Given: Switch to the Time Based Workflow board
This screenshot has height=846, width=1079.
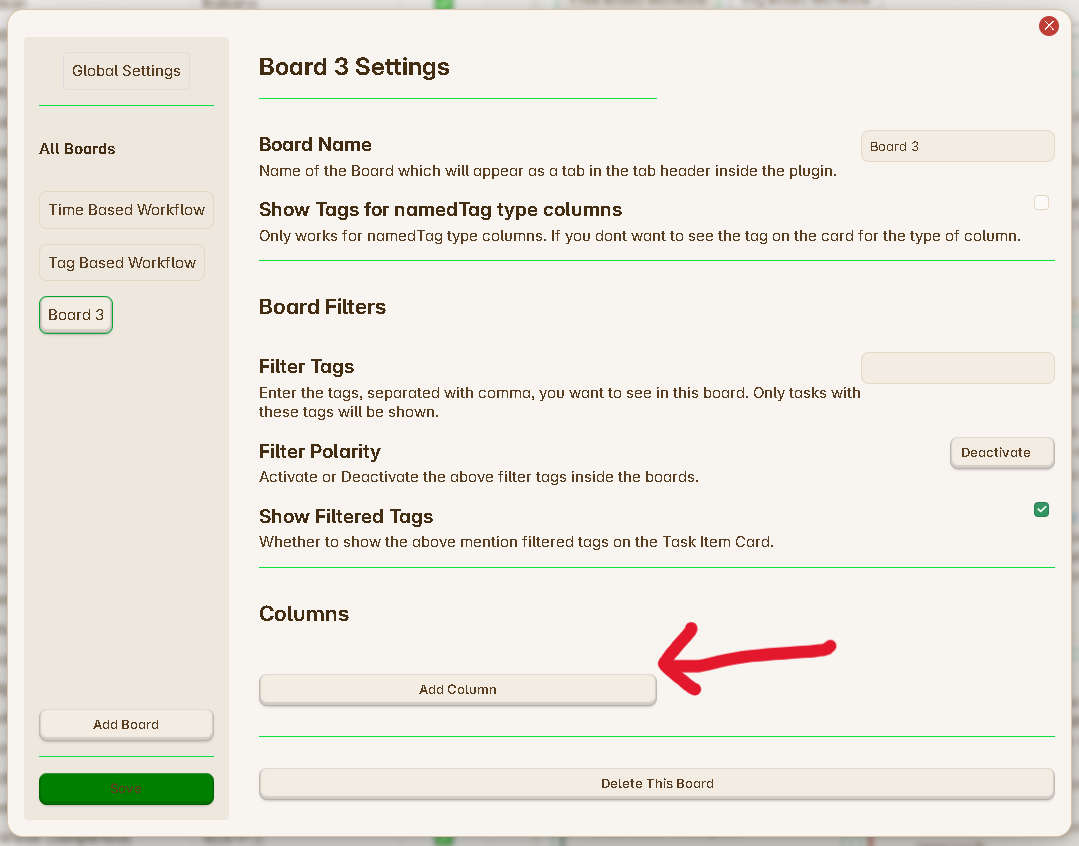Looking at the screenshot, I should [x=126, y=210].
